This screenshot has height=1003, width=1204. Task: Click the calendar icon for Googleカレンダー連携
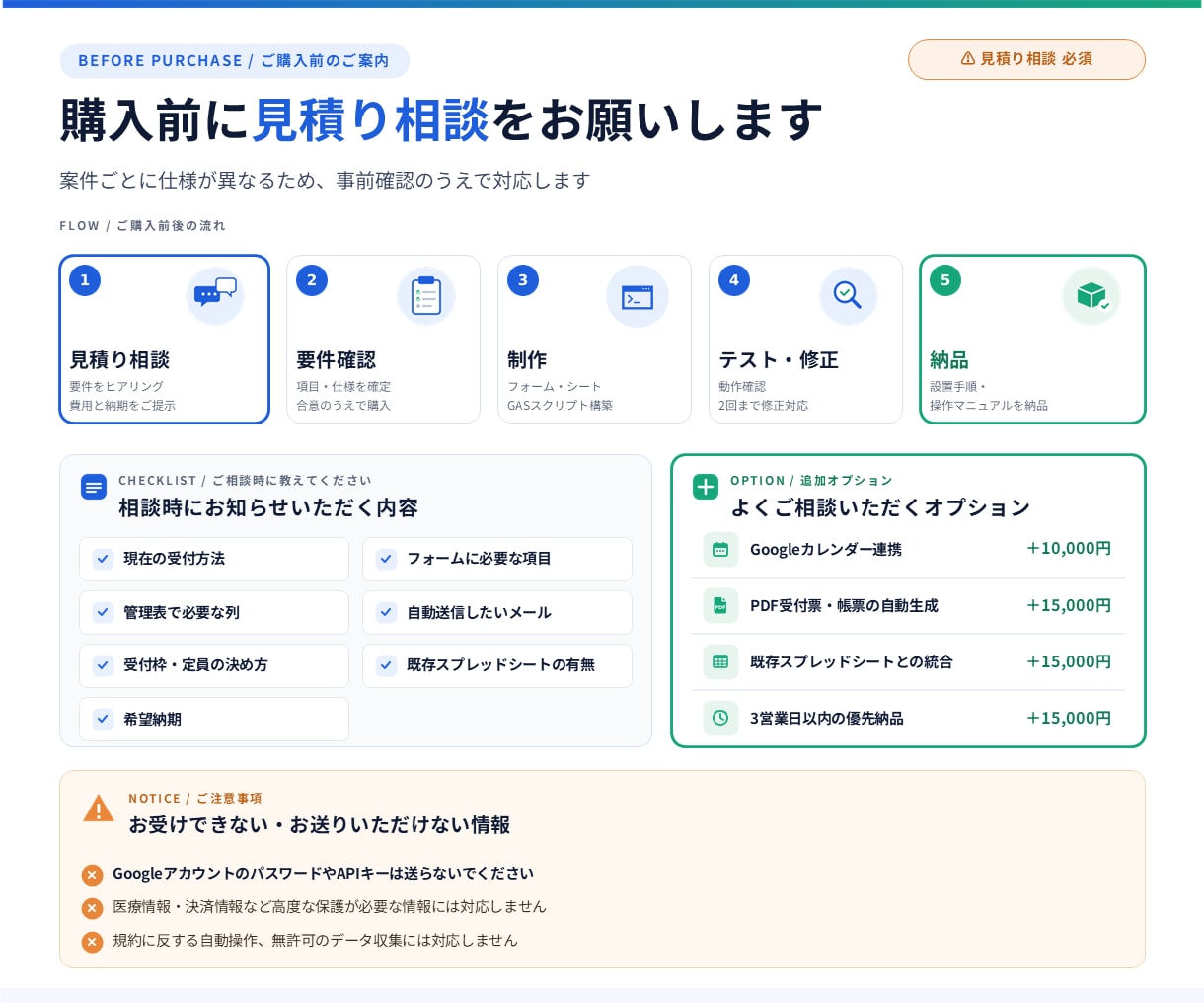click(x=720, y=550)
